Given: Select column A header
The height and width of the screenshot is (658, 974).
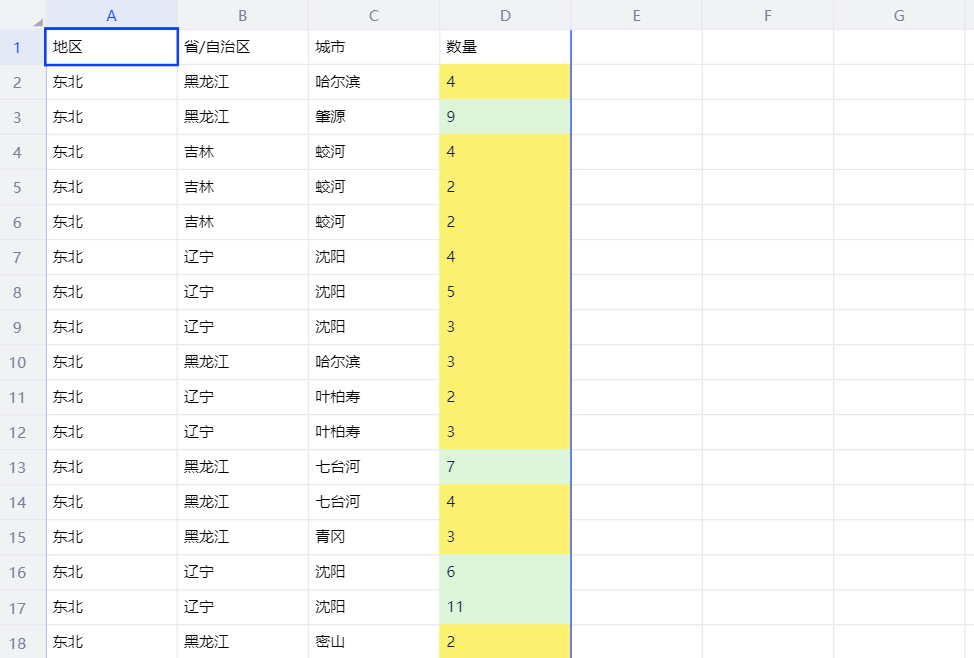Looking at the screenshot, I should point(111,15).
